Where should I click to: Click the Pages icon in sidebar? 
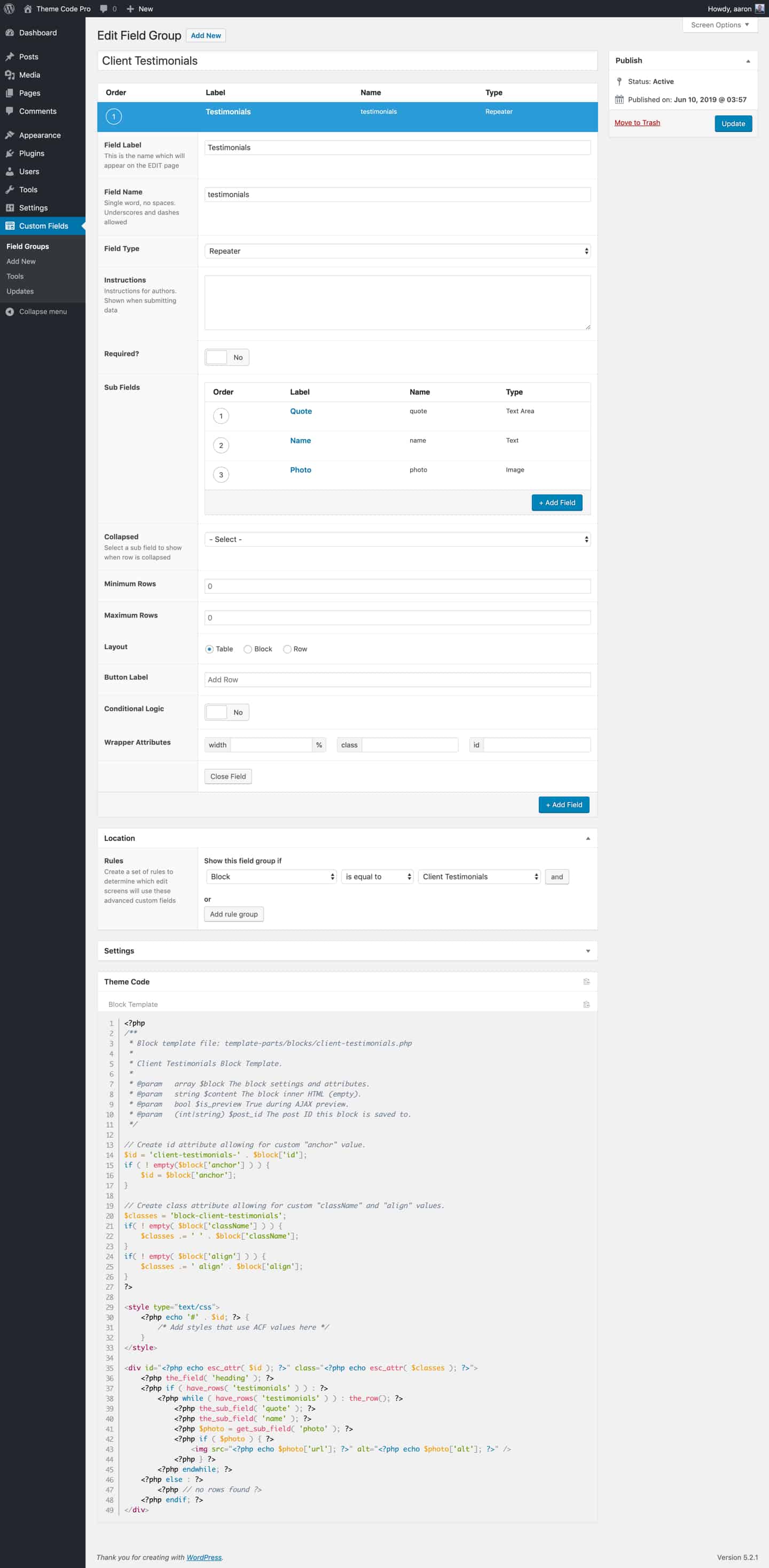pyautogui.click(x=10, y=93)
